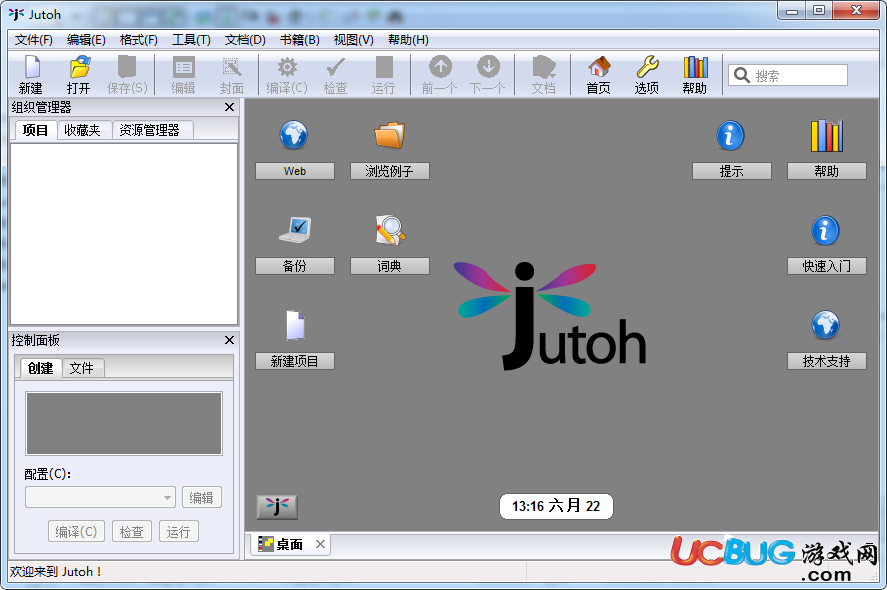Screen dimensions: 887x590
Task: Click the 编译(C) gear icon in the toolbar
Action: (x=287, y=67)
